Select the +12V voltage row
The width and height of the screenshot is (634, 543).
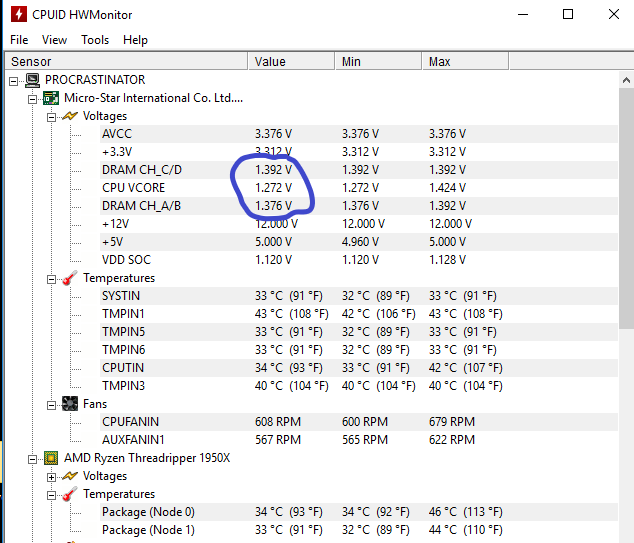pyautogui.click(x=359, y=224)
